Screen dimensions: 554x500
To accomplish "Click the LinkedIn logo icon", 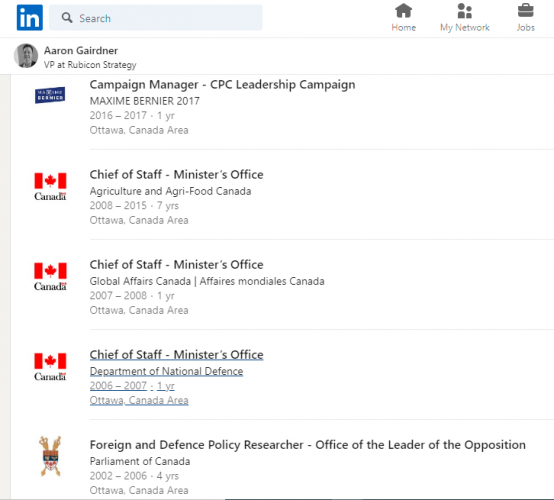I will (30, 18).
